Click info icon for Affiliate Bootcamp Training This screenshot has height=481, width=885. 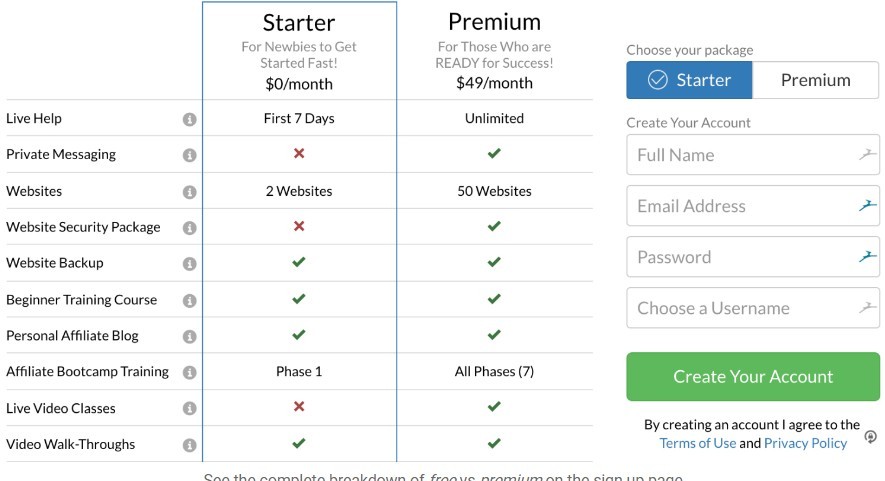(x=190, y=373)
